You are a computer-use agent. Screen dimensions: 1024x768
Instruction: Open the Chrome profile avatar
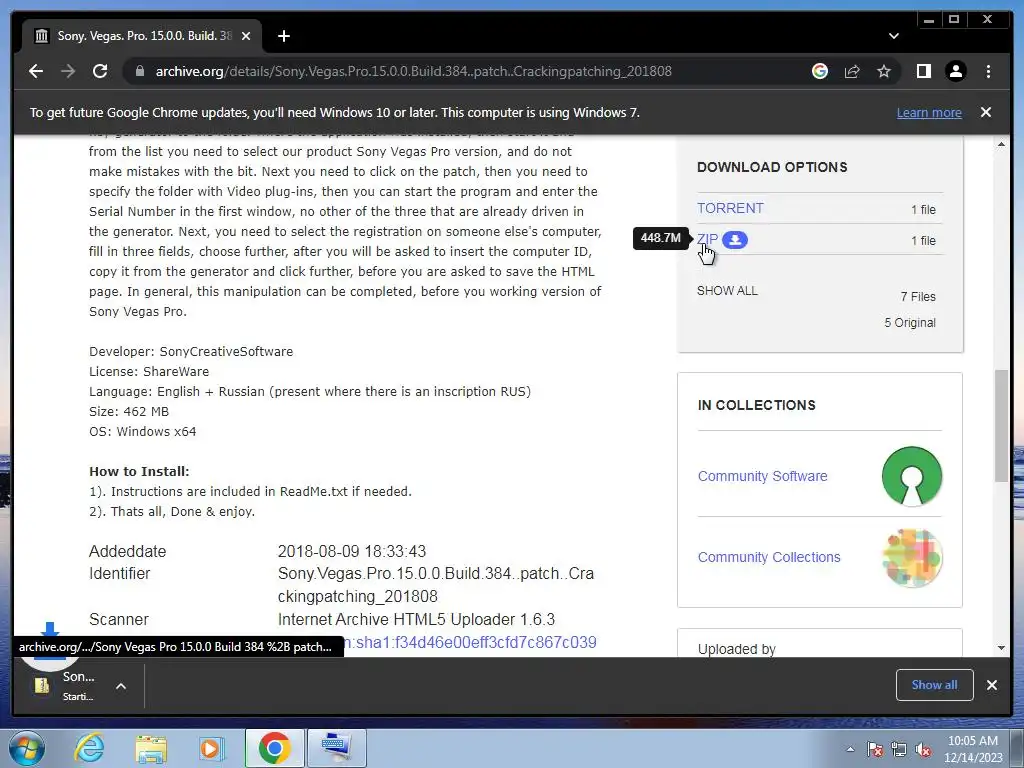click(955, 71)
